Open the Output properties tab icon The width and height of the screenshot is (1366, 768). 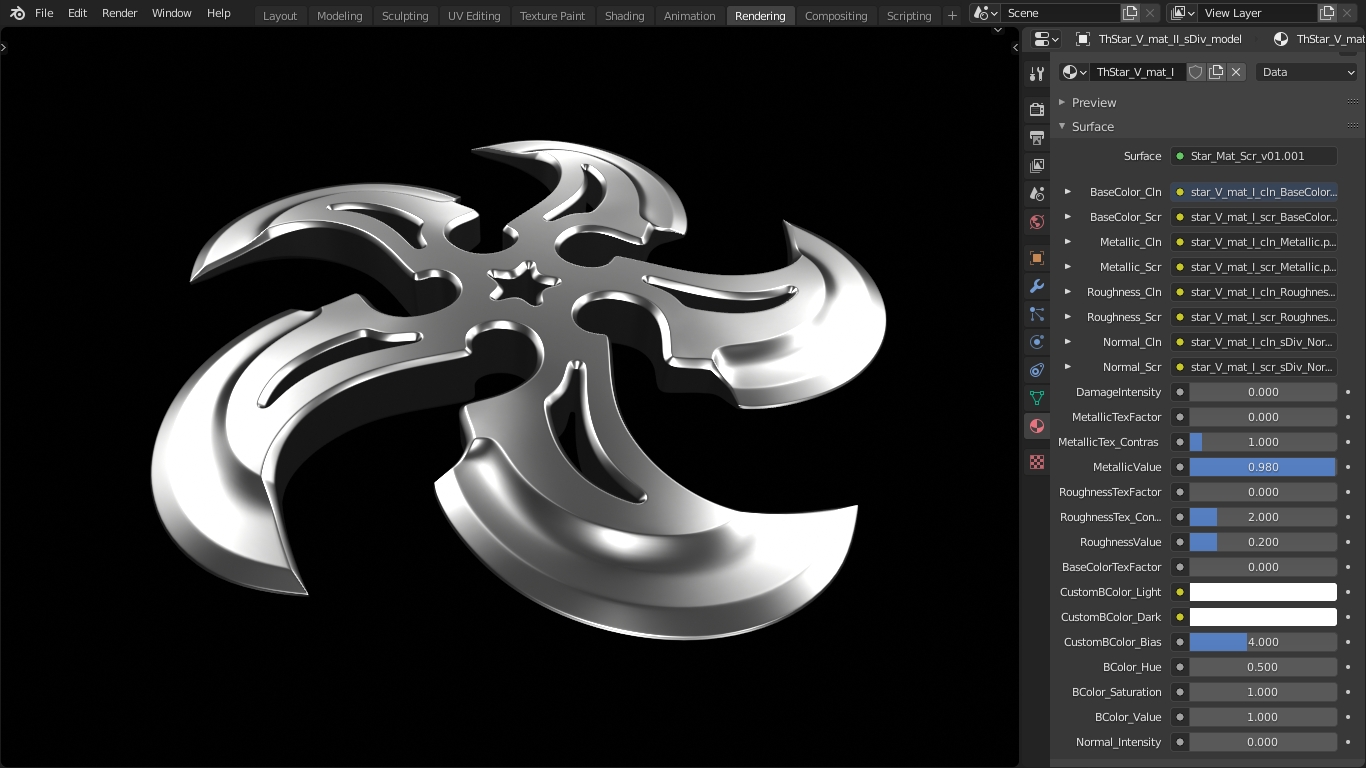point(1037,137)
